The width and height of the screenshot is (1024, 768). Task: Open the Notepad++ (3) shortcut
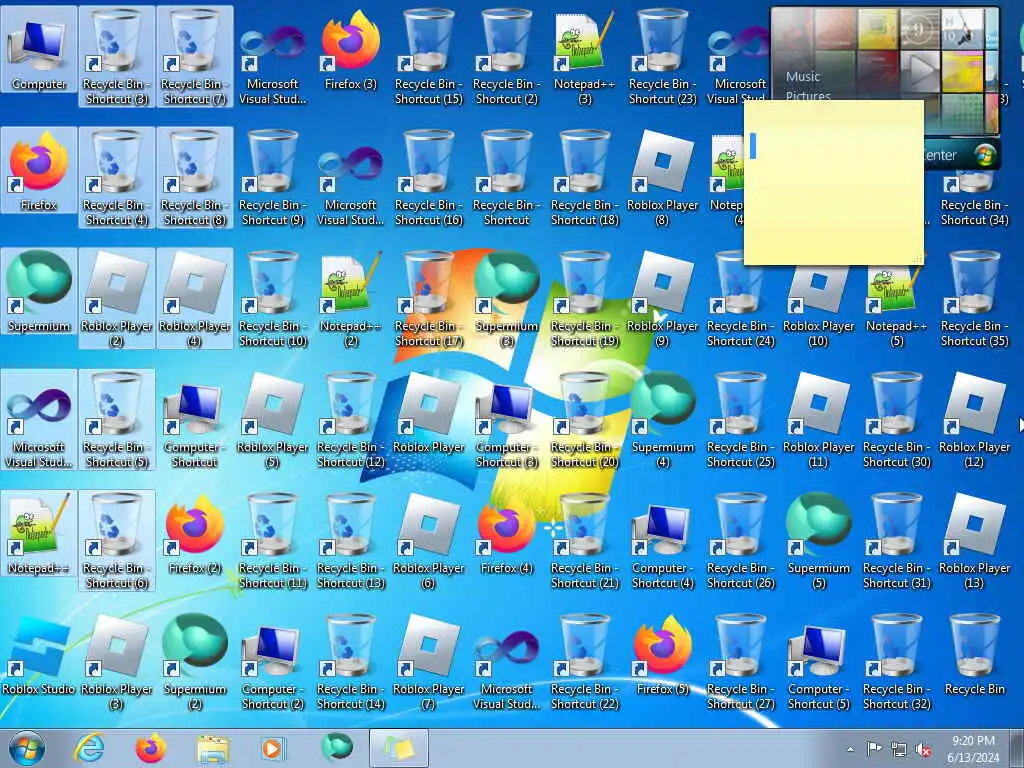pos(584,57)
